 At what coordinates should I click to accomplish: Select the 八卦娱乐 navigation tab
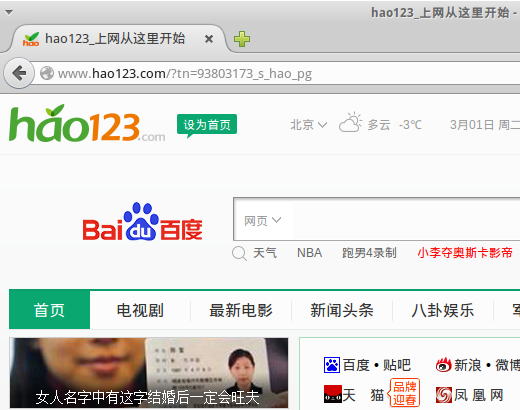(443, 310)
